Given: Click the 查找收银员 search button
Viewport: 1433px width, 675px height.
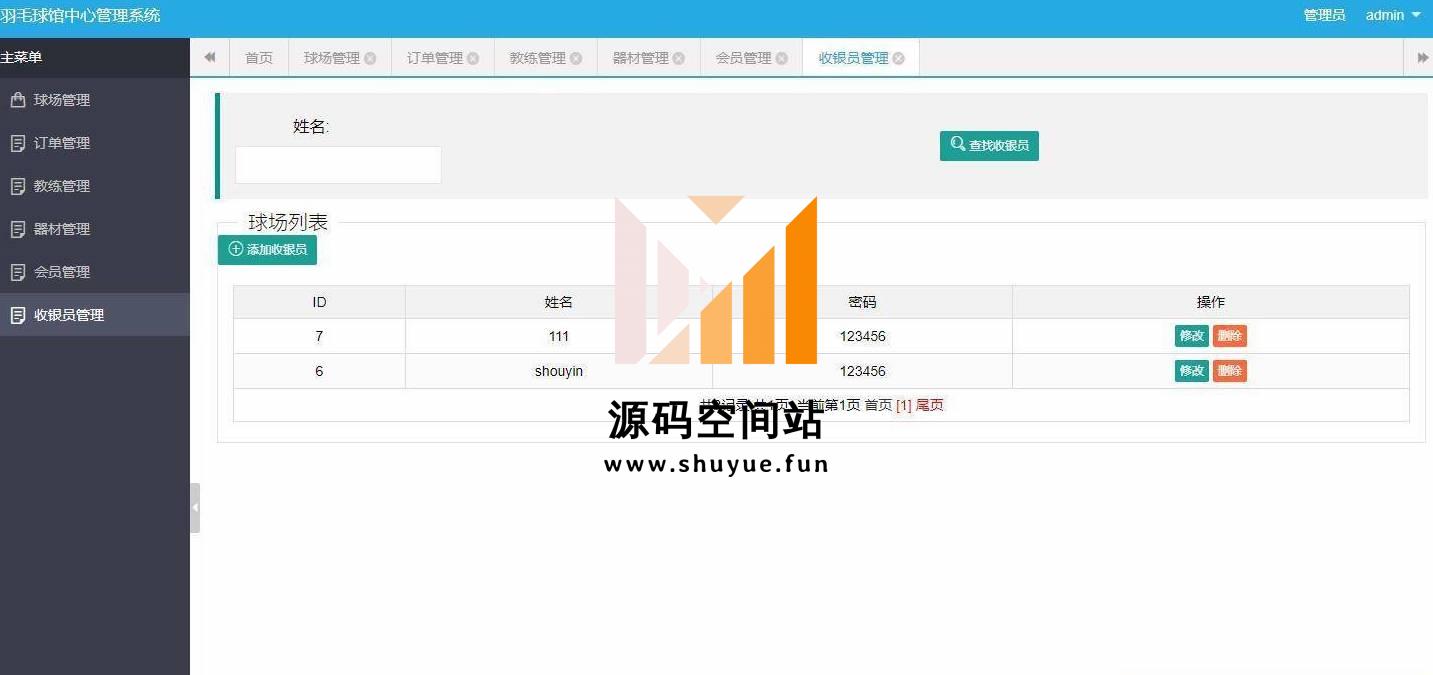Looking at the screenshot, I should point(989,146).
